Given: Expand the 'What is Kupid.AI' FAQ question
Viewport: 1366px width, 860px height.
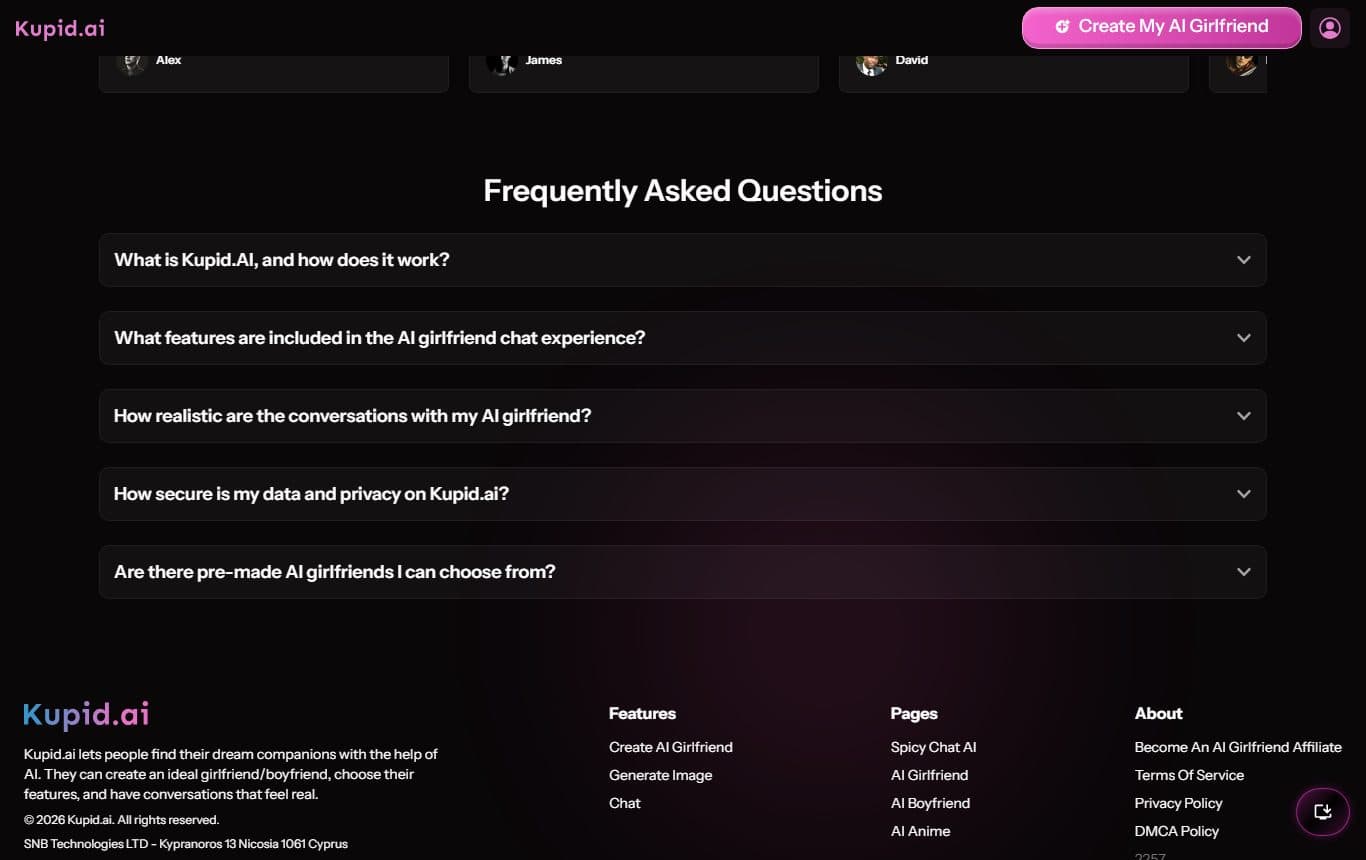Looking at the screenshot, I should point(682,260).
